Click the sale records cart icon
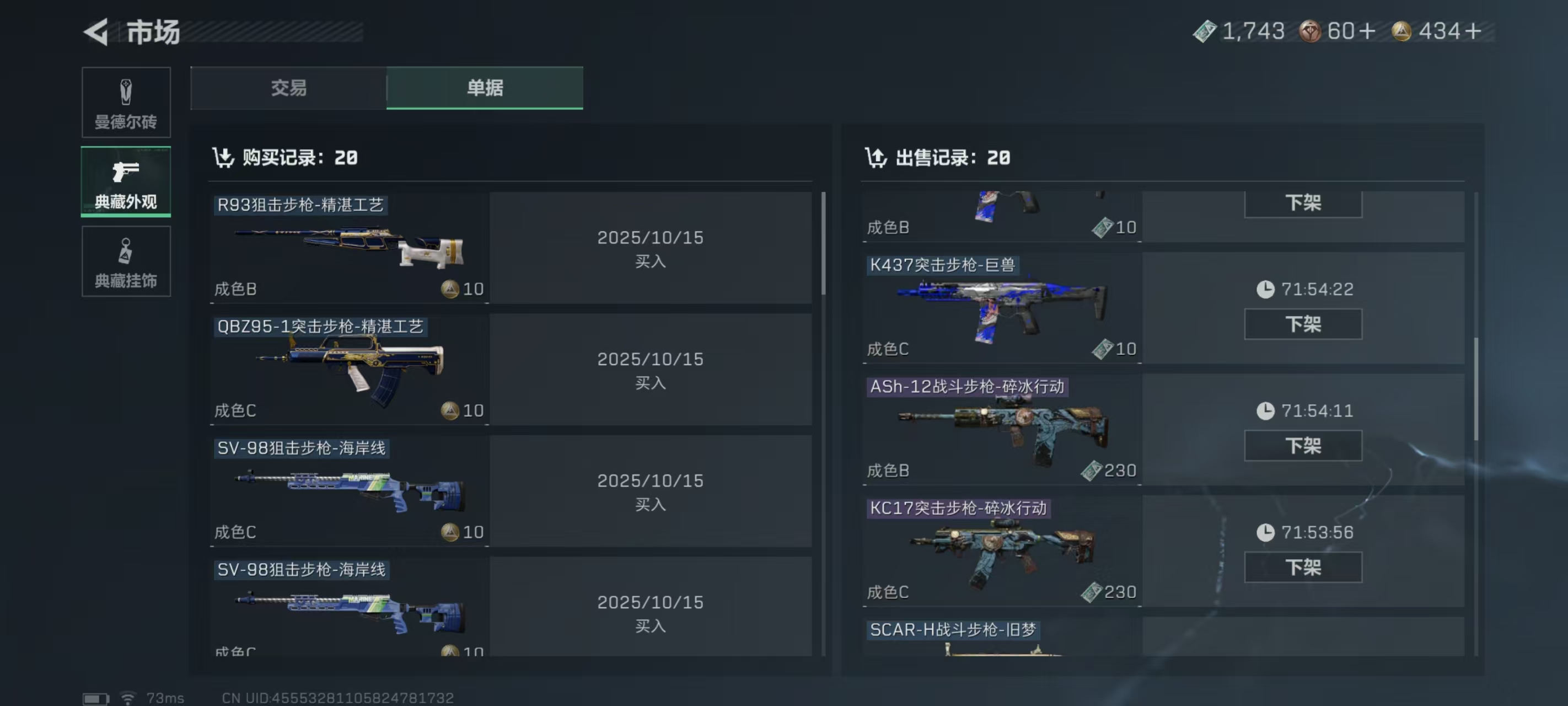 [876, 157]
